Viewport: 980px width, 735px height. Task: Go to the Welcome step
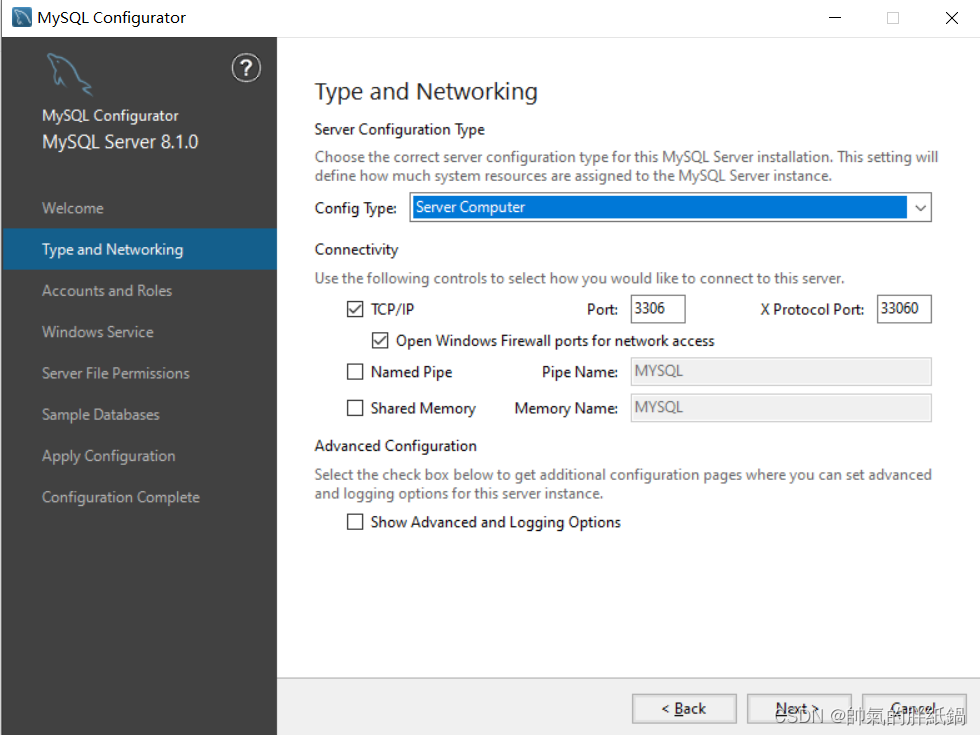(x=72, y=208)
